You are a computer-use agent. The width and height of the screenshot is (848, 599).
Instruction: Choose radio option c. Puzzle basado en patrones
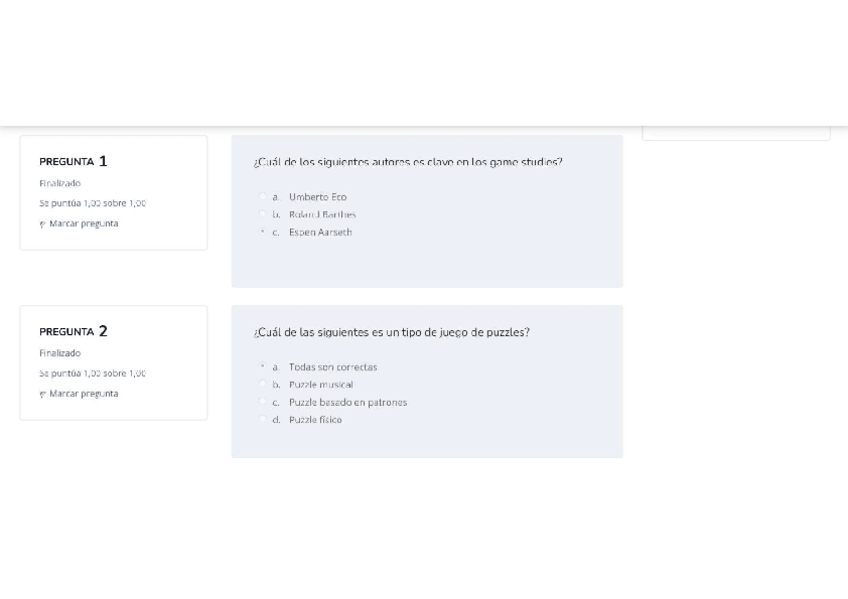(262, 401)
